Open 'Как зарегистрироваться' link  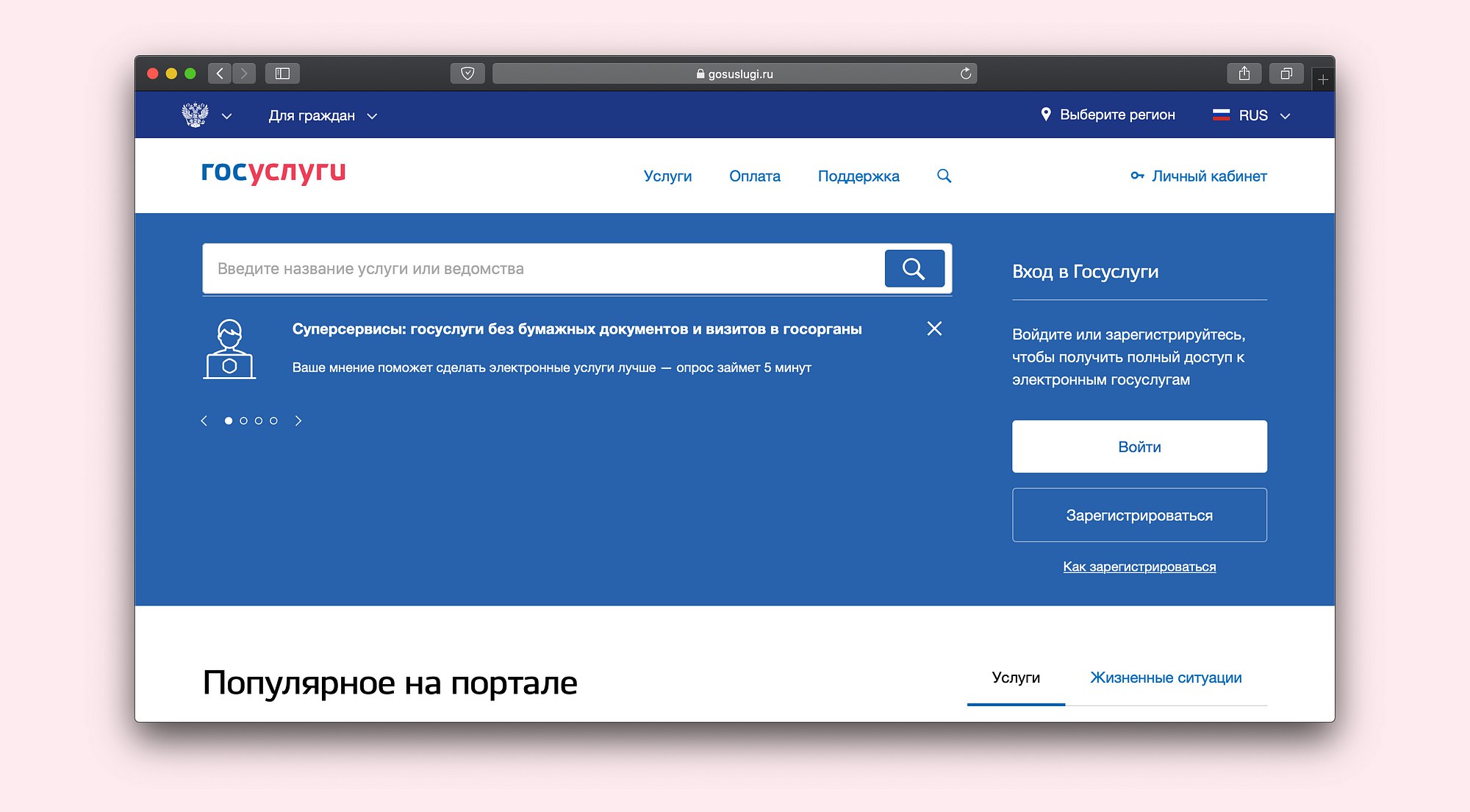pos(1139,567)
